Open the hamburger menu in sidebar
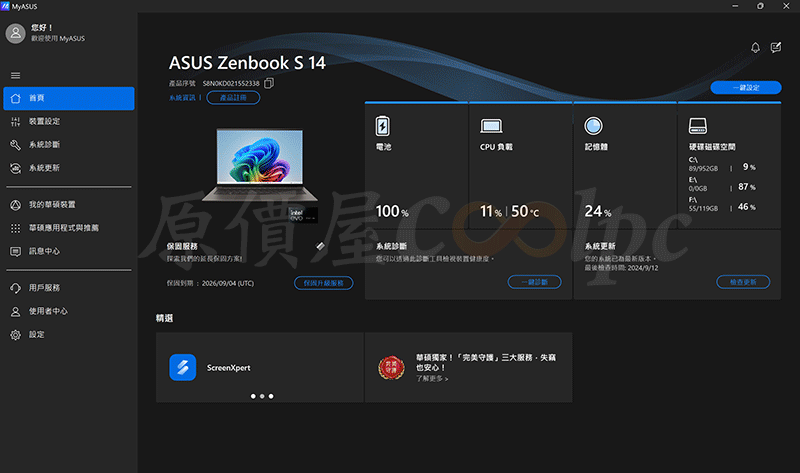This screenshot has width=800, height=473. [15, 76]
